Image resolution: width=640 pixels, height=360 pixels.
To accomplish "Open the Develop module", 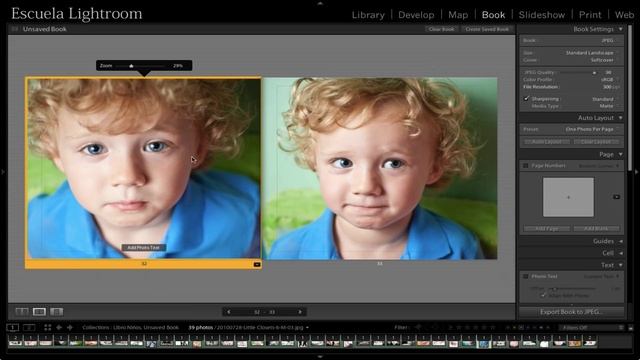I will (x=416, y=15).
